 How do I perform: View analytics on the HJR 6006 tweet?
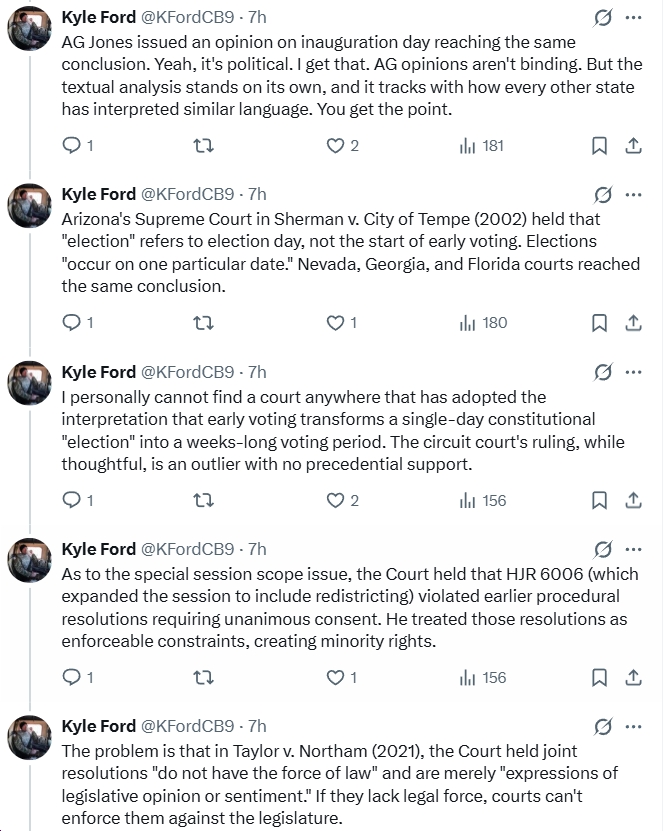point(482,678)
